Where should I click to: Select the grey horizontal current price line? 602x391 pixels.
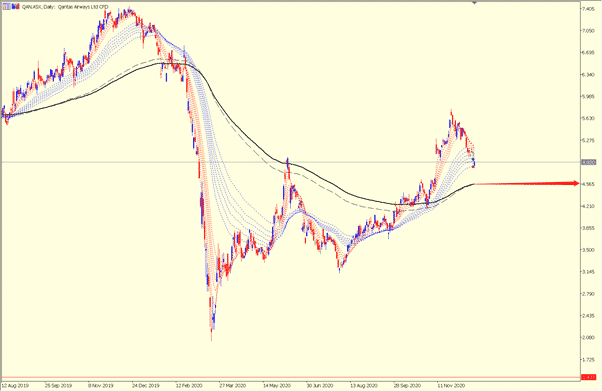pos(290,162)
